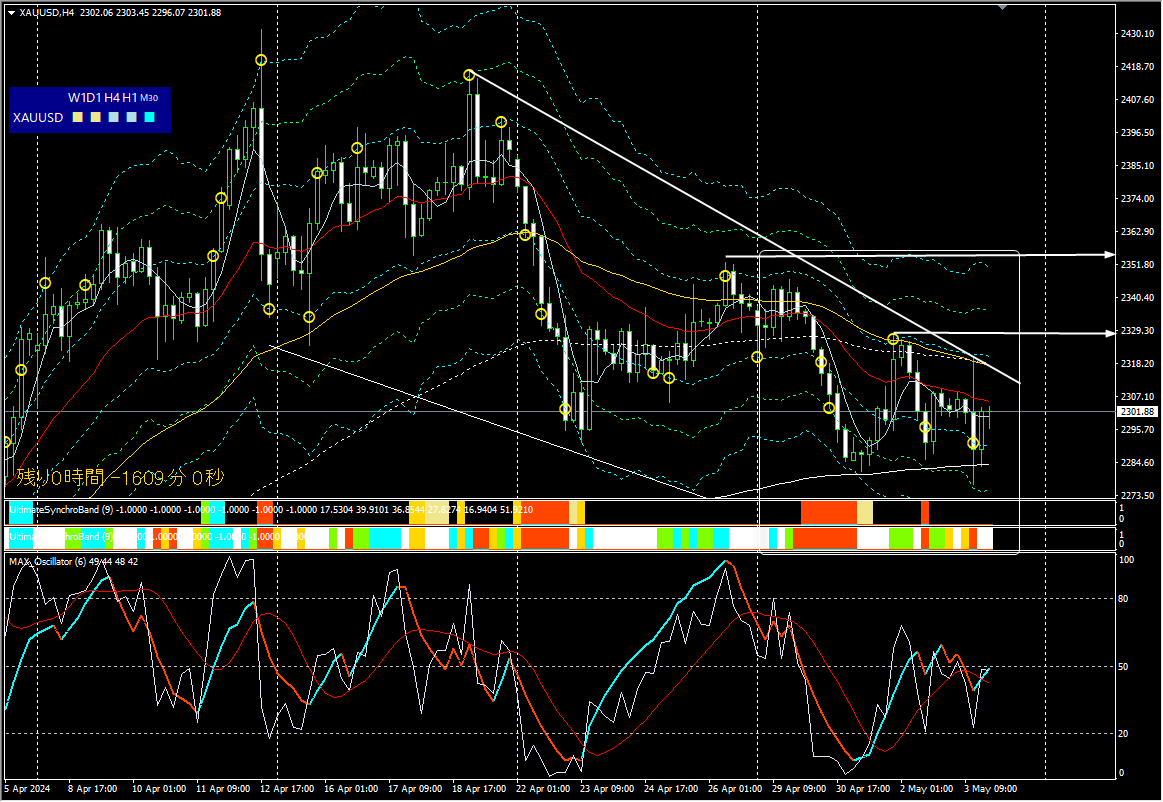Click the 2362.90 price axis value
The width and height of the screenshot is (1163, 802).
point(1137,231)
